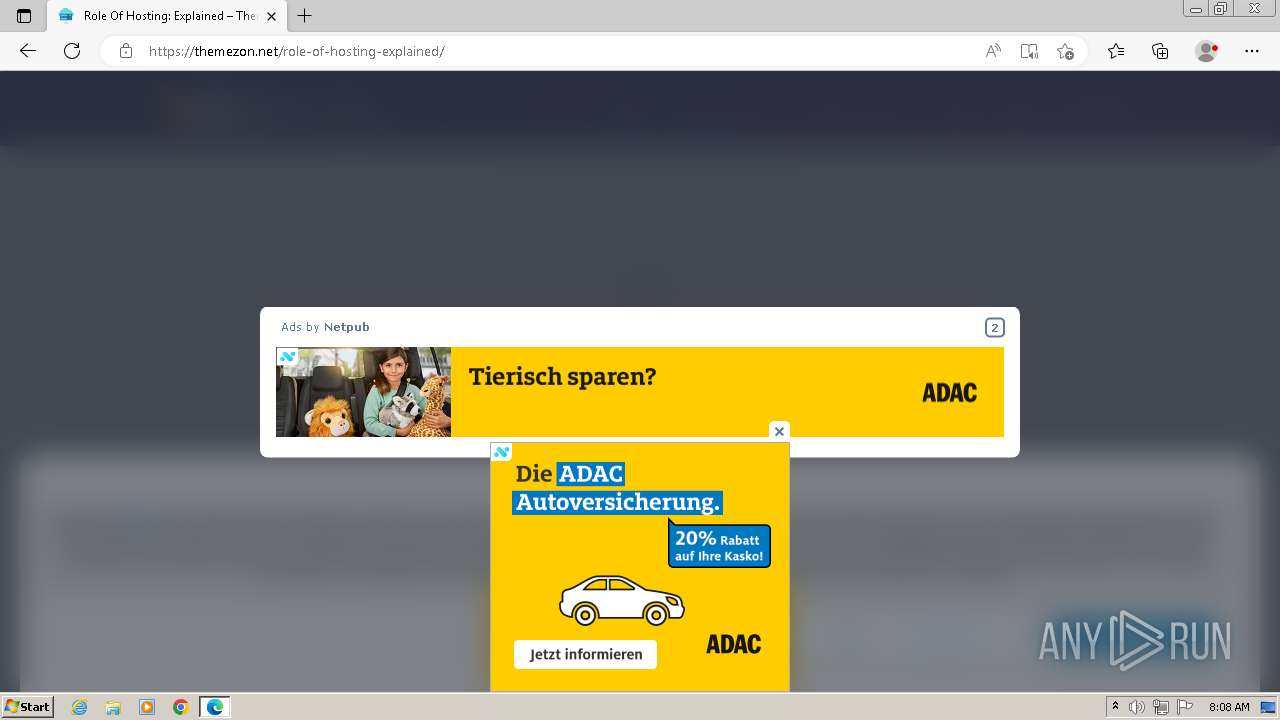This screenshot has width=1280, height=720.
Task: Click Netpub badge on square ADAC ad
Action: (501, 452)
